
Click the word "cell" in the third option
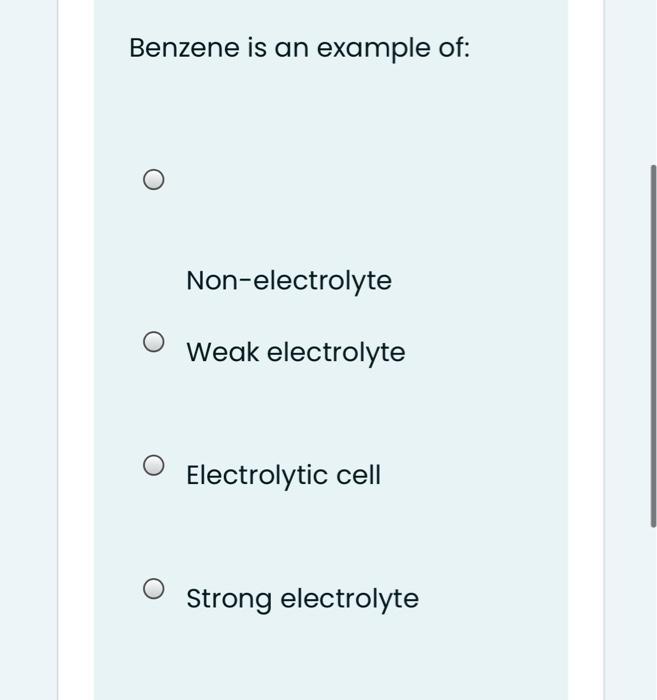coord(358,475)
